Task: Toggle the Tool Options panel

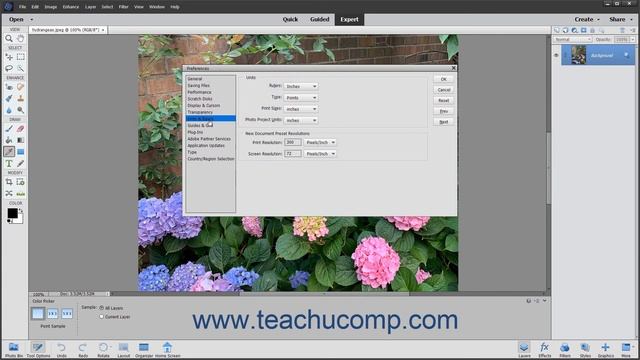Action: 38,350
